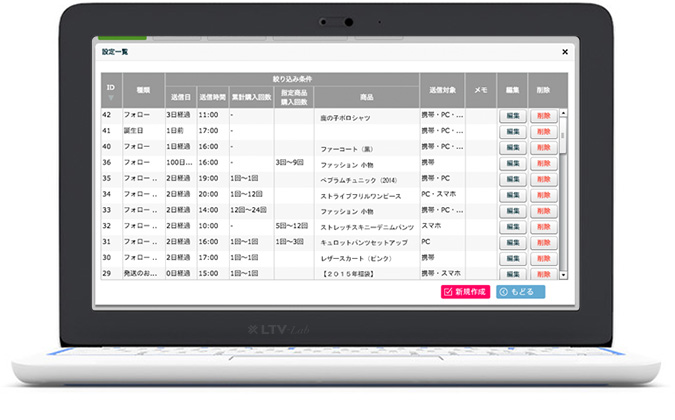Image resolution: width=675 pixels, height=420 pixels.
Task: Click PC・スマホ target cell in row 34
Action: pyautogui.click(x=443, y=194)
